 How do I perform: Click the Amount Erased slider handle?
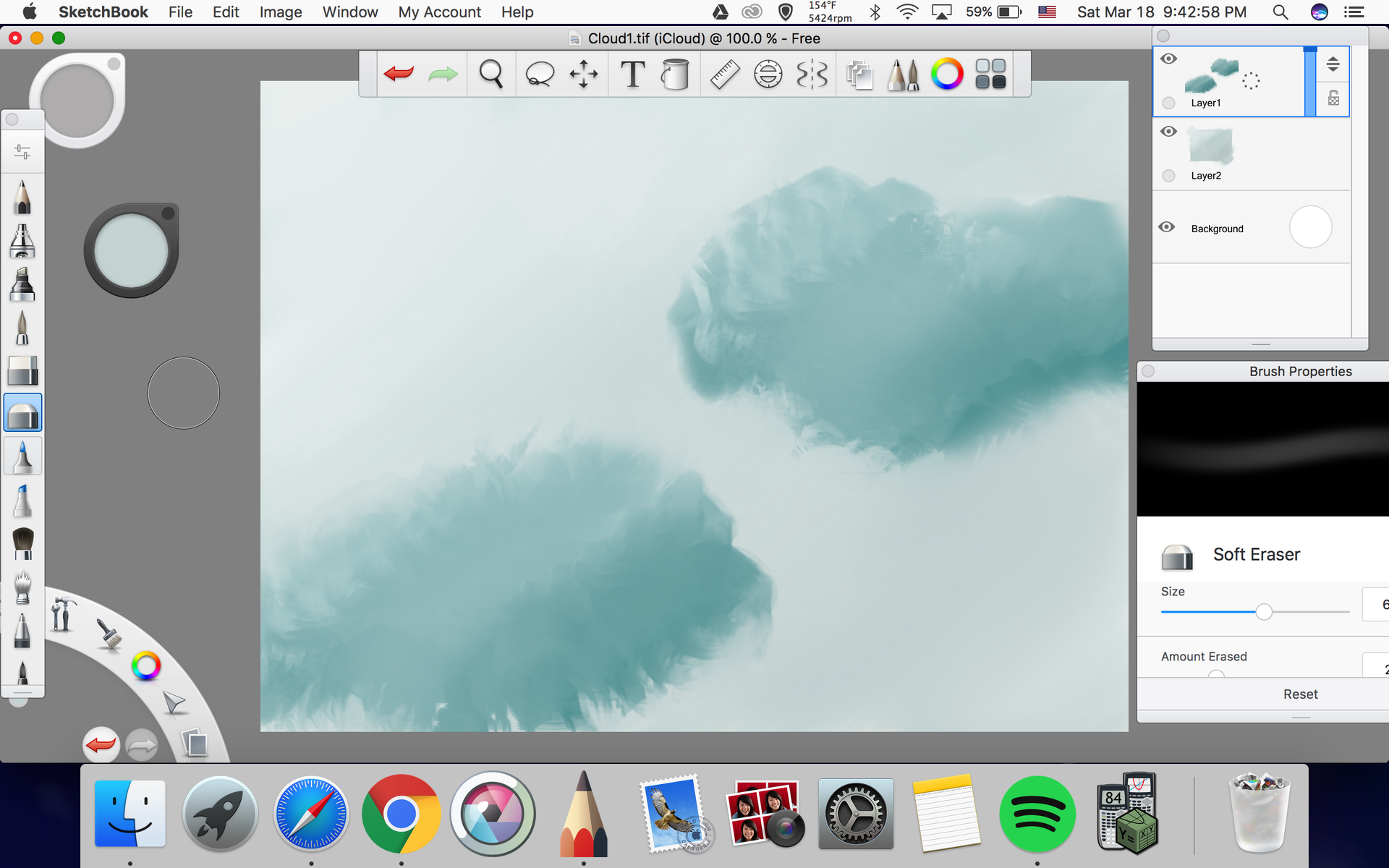pyautogui.click(x=1216, y=675)
